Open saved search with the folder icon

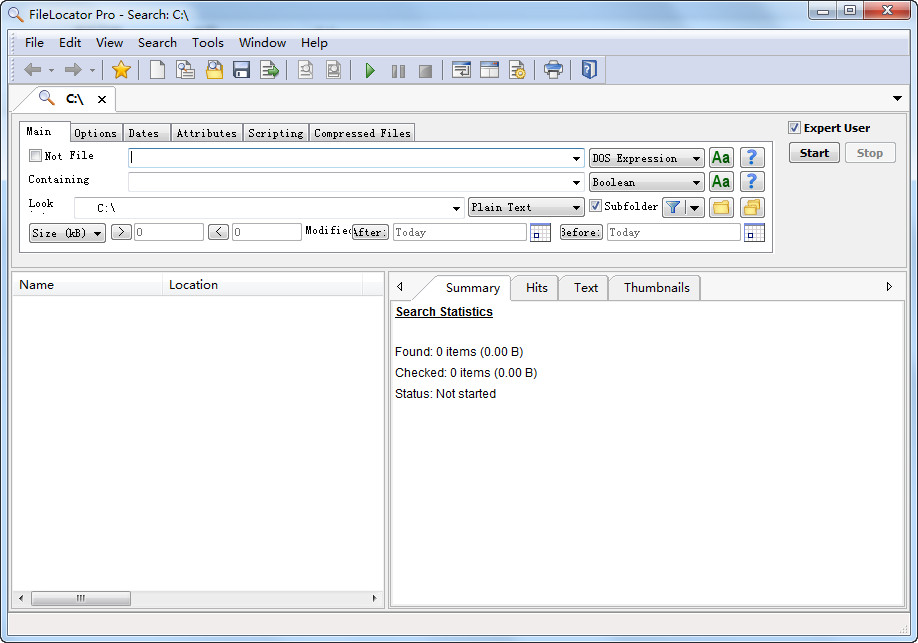tap(214, 70)
